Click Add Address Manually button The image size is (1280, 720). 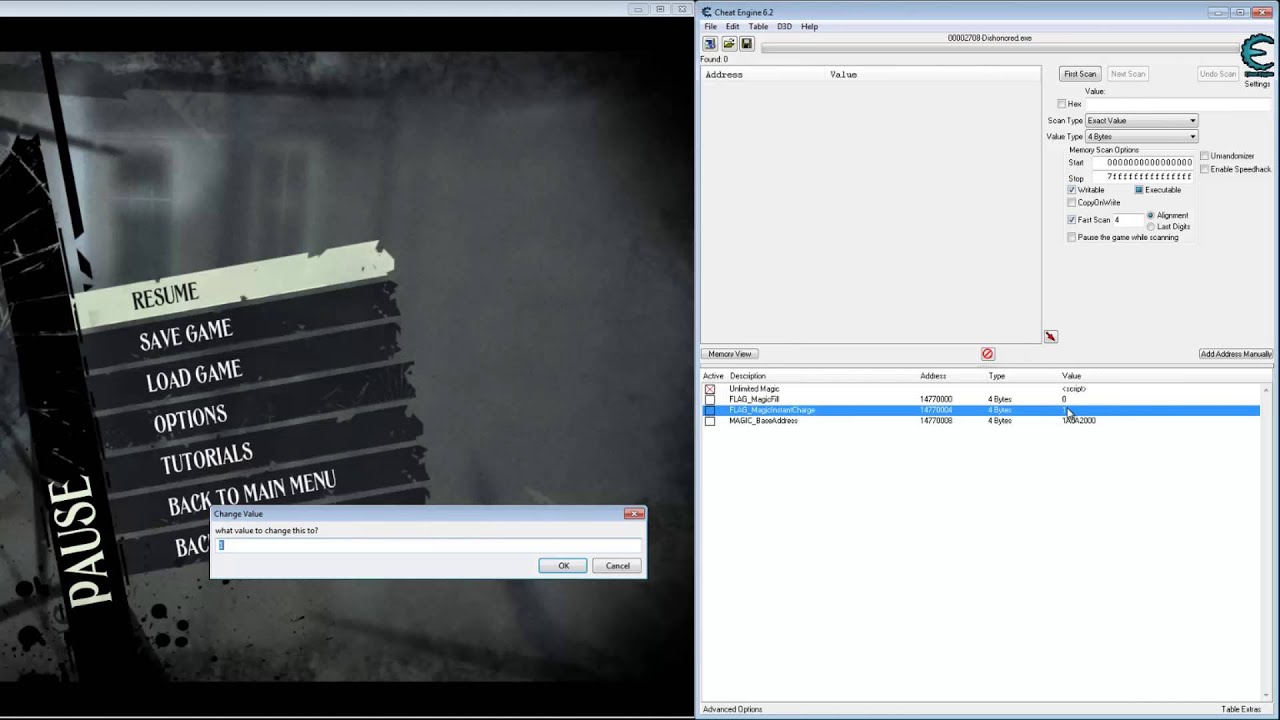(1236, 354)
